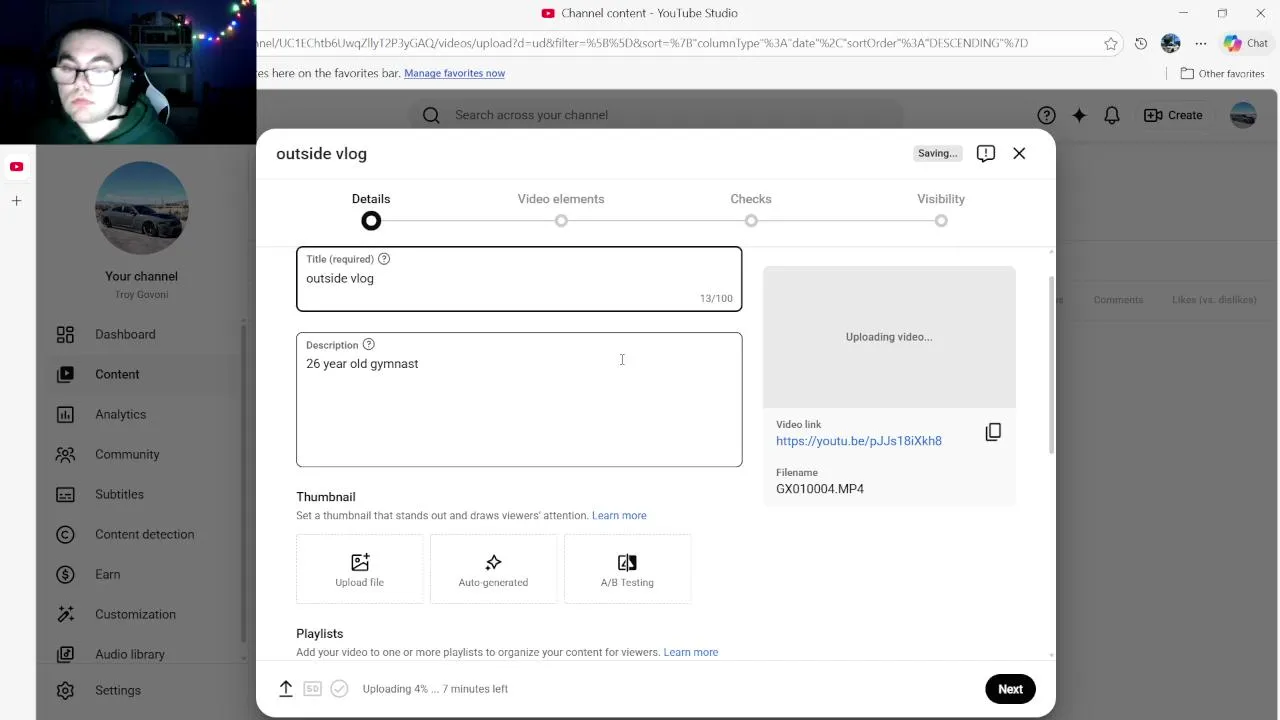This screenshot has height=720, width=1280.
Task: Click the Search across your channel field
Action: pos(657,115)
